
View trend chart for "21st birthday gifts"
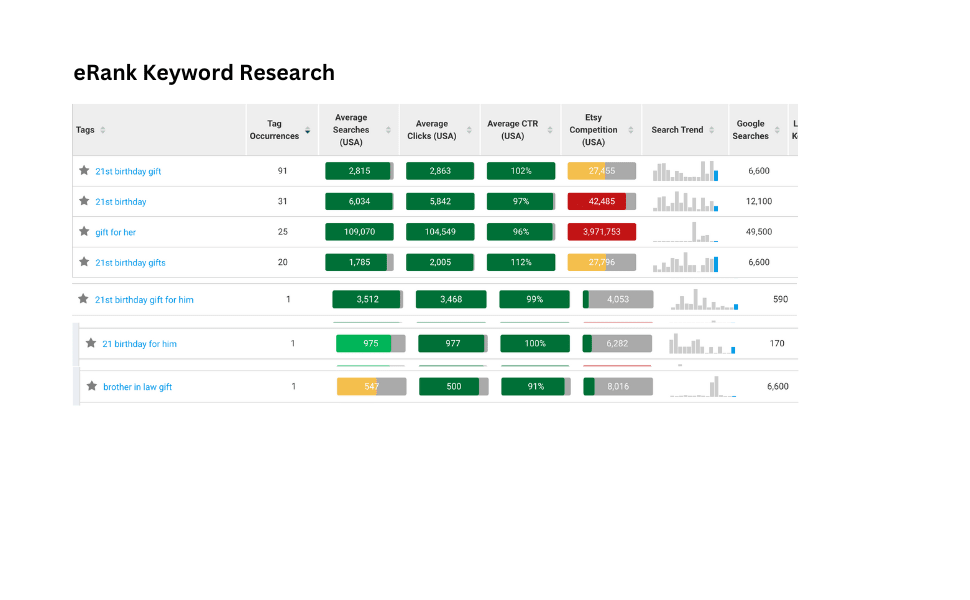click(685, 262)
